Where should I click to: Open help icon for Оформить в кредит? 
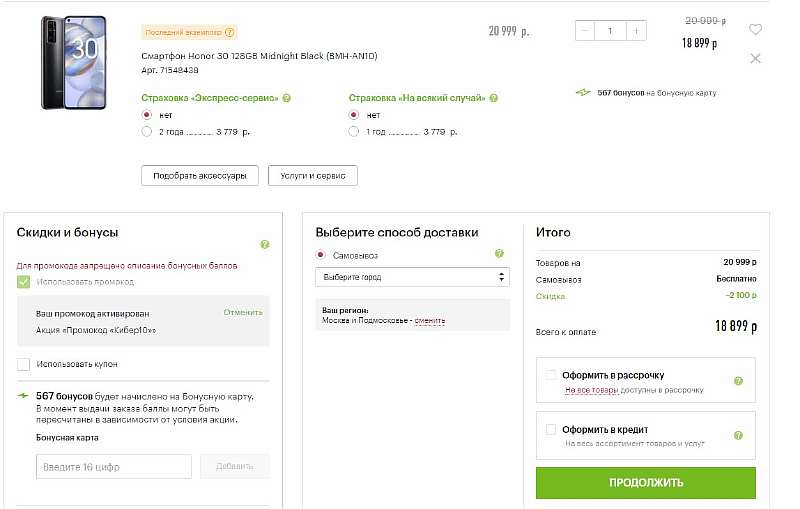(738, 435)
